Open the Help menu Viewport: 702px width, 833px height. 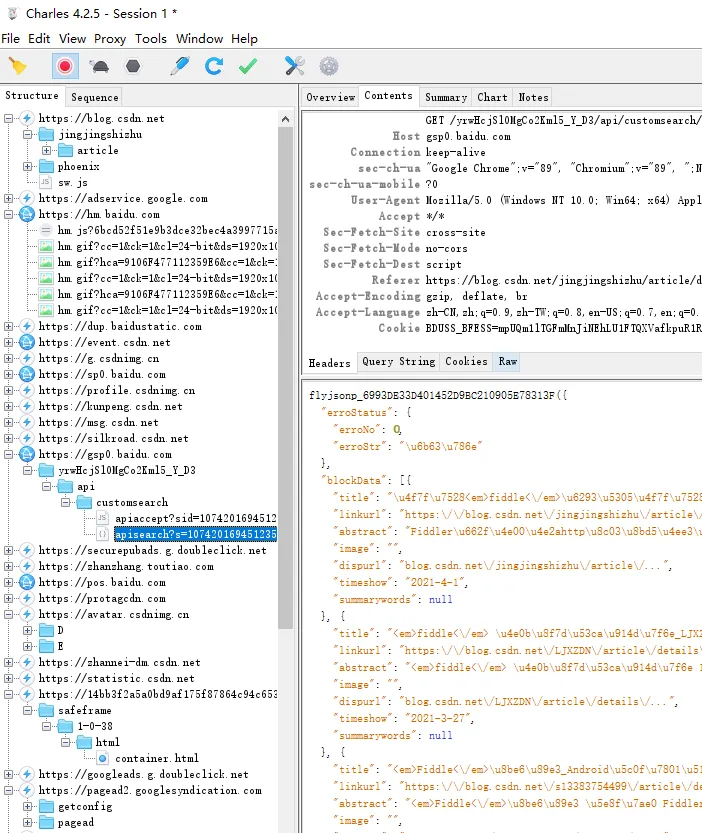(x=244, y=39)
